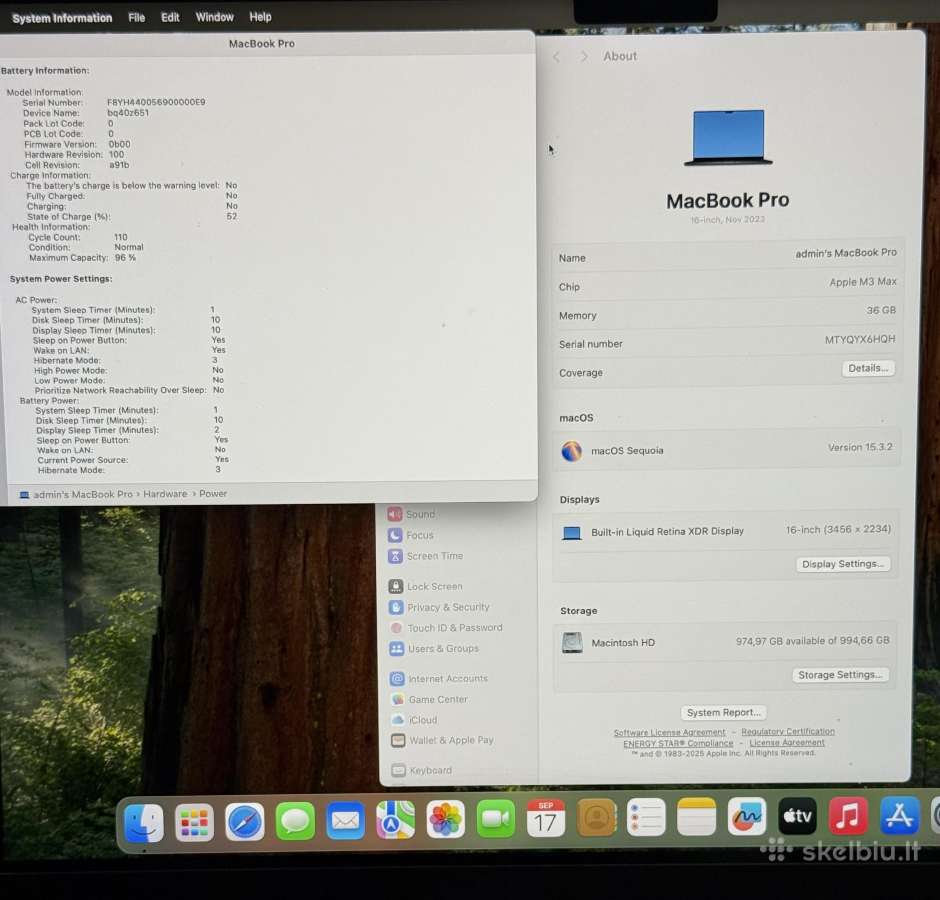This screenshot has width=940, height=900.
Task: Open Privacy & Security settings
Action: (x=439, y=607)
